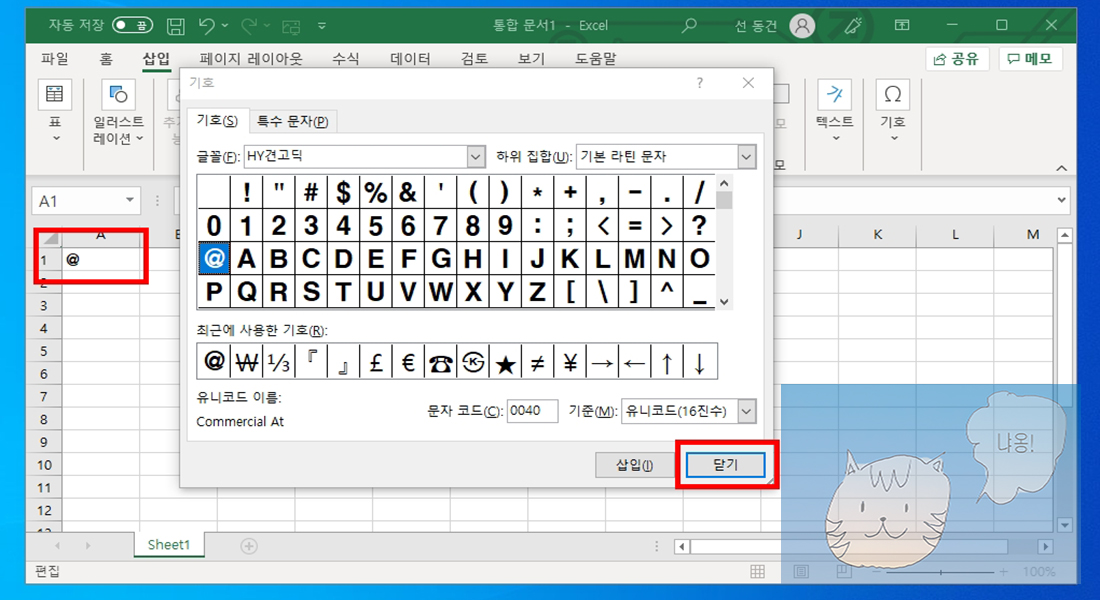This screenshot has width=1100, height=600.
Task: Select the & symbol in the grid
Action: (408, 192)
